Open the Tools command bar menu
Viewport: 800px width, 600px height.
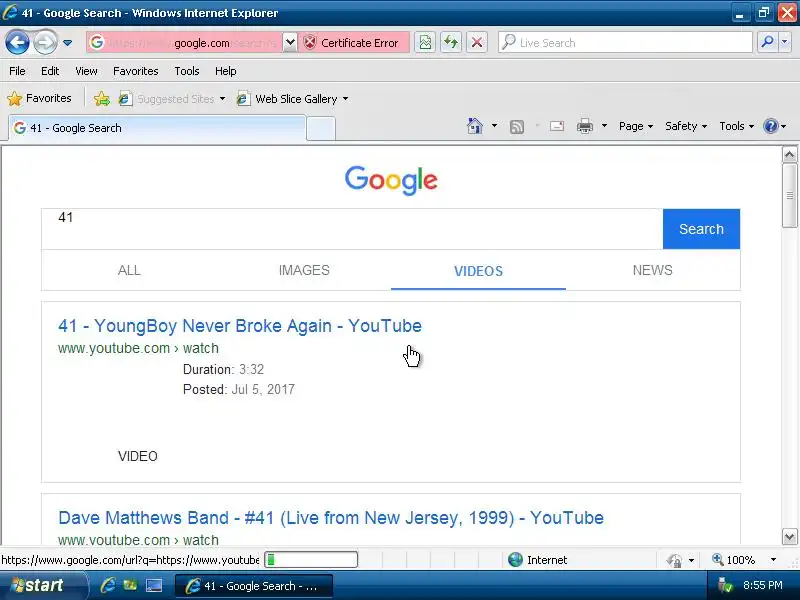(x=736, y=126)
